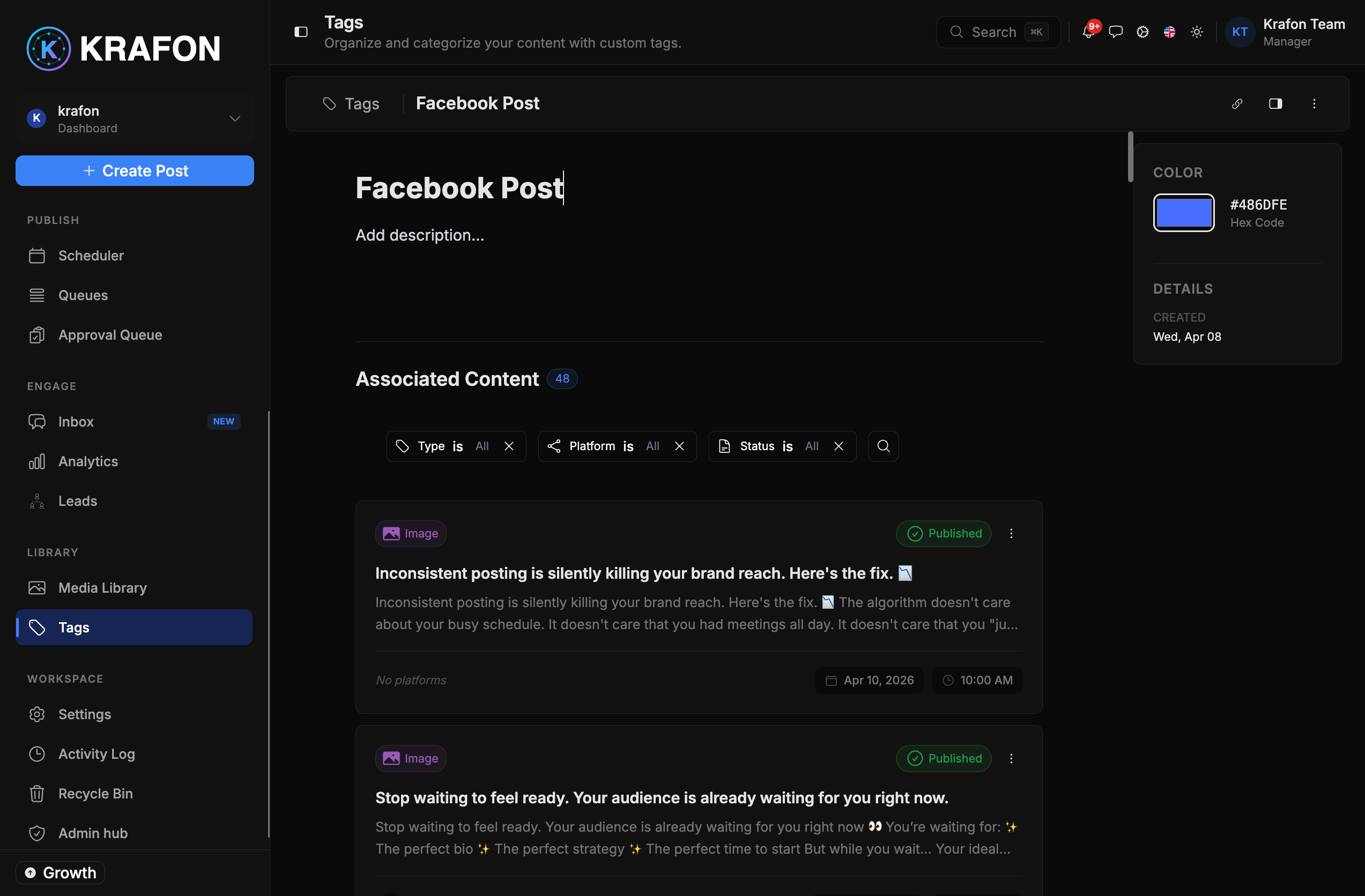Click the Apr 10, 2026 date chip

869,681
